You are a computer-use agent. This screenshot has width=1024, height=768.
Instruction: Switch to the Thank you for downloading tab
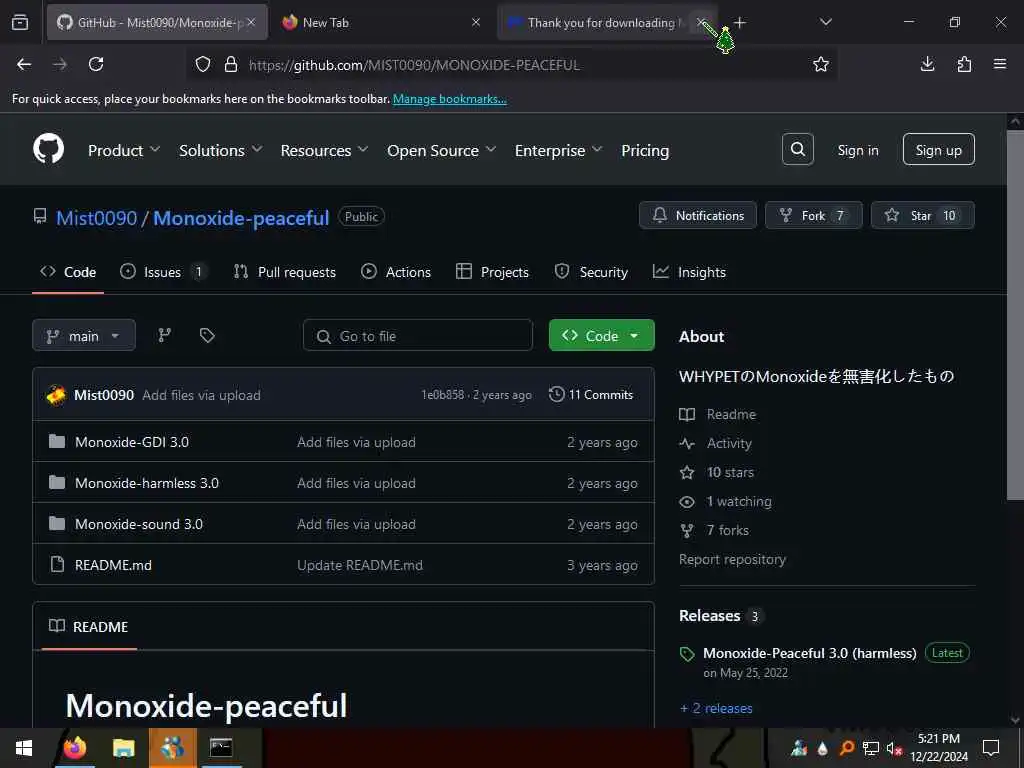(x=600, y=22)
